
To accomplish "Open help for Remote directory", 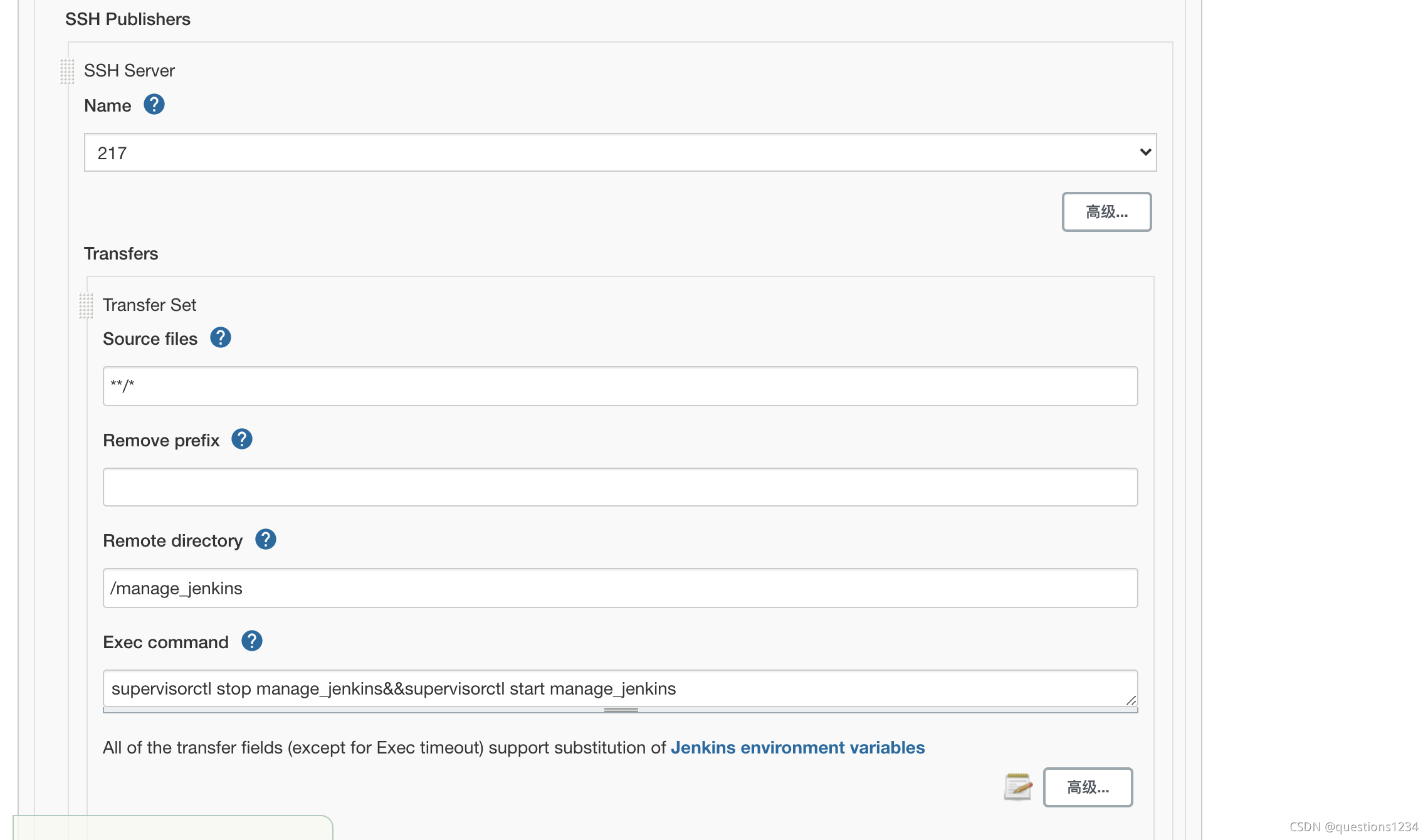I will point(265,540).
